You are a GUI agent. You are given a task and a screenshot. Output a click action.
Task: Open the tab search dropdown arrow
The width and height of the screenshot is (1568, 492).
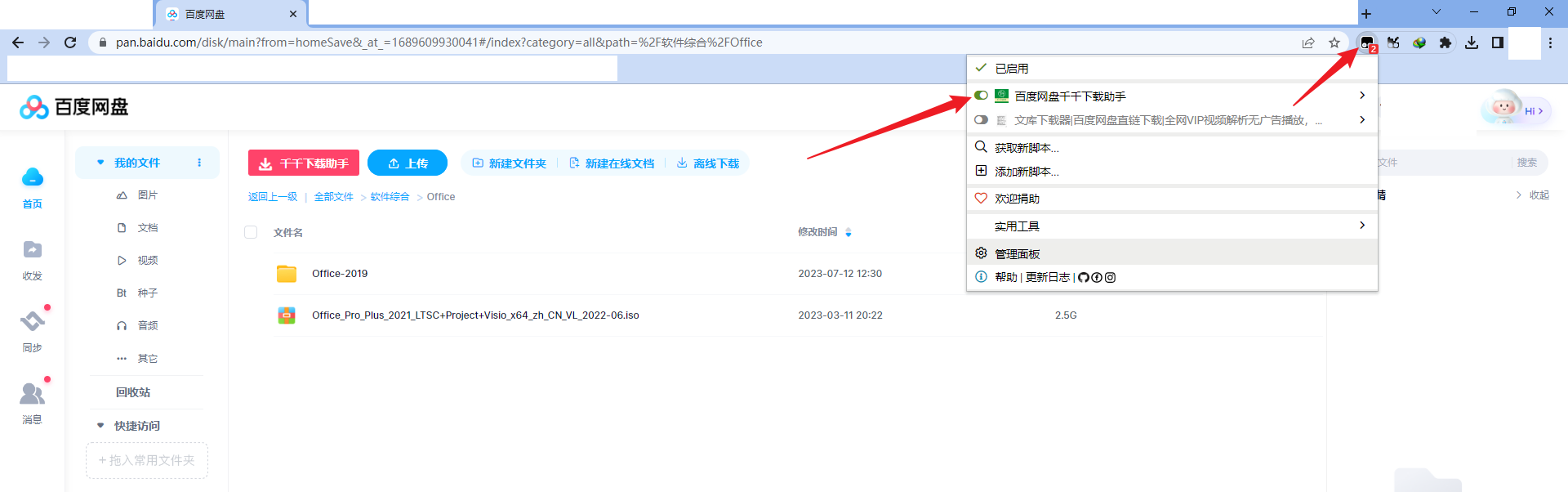[x=1437, y=11]
